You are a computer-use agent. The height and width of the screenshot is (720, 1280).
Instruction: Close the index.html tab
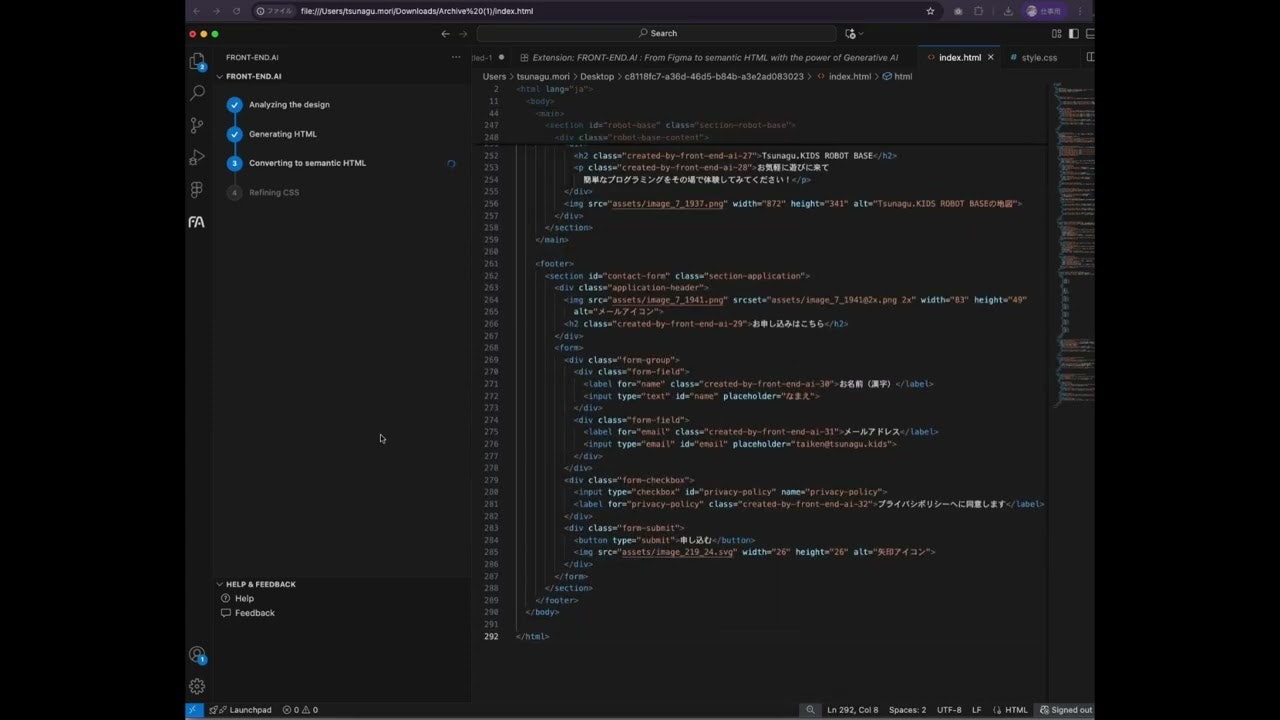(x=991, y=57)
